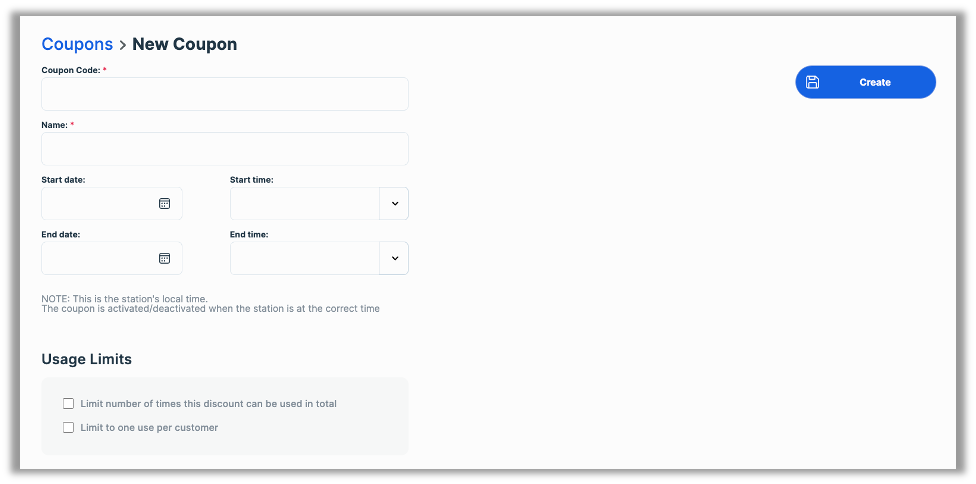Click the New Coupon breadcrumb title
The image size is (976, 484).
185,44
